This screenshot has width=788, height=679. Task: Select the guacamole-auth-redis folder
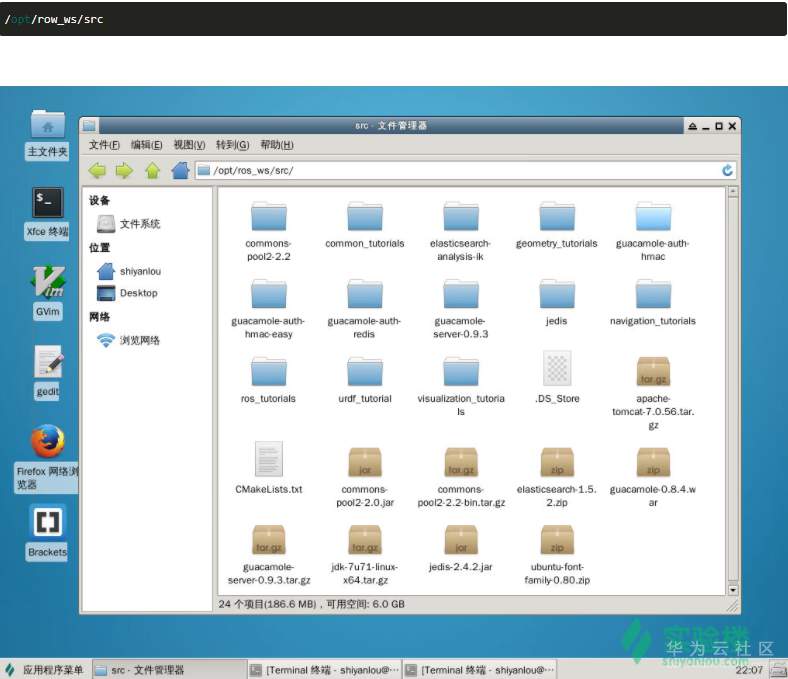[365, 309]
